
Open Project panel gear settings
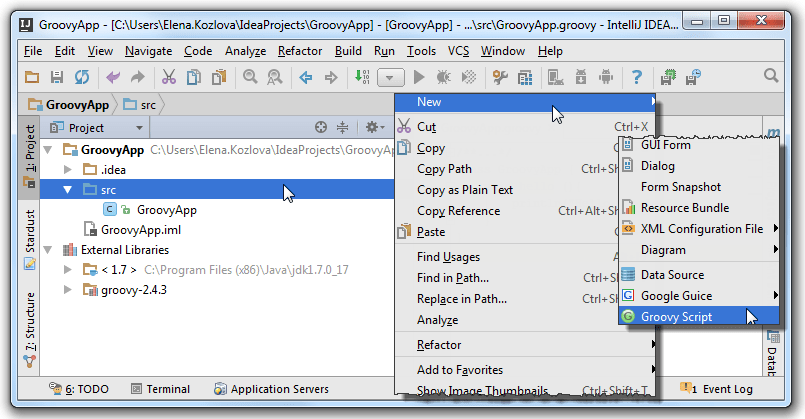point(374,127)
